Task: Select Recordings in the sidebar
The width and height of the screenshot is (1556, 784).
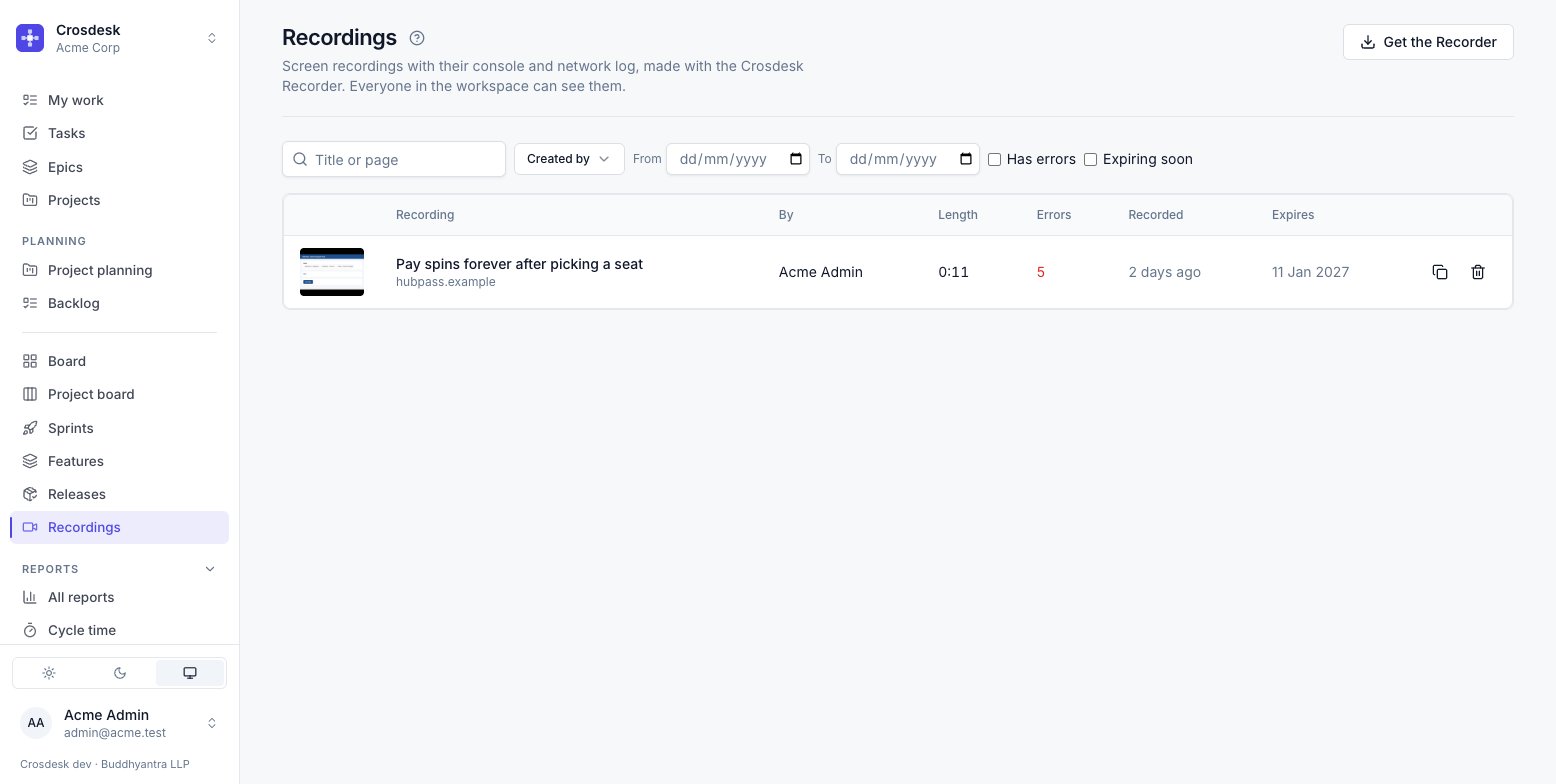Action: tap(120, 527)
